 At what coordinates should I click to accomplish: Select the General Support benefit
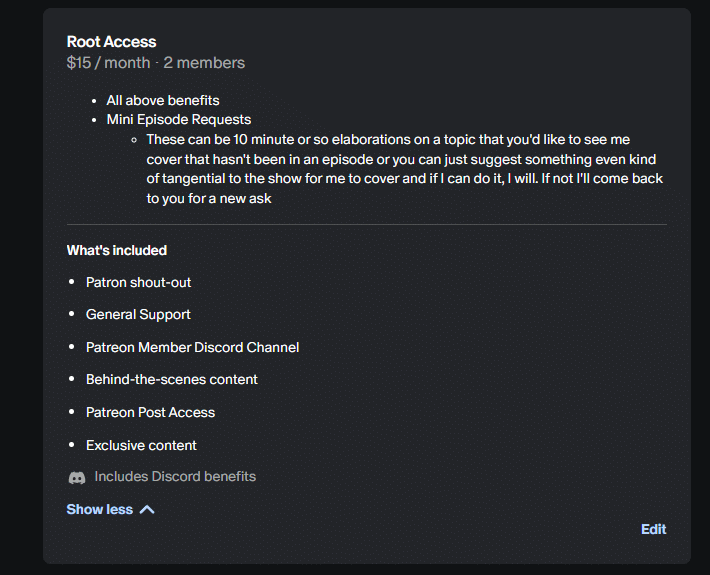pos(138,314)
